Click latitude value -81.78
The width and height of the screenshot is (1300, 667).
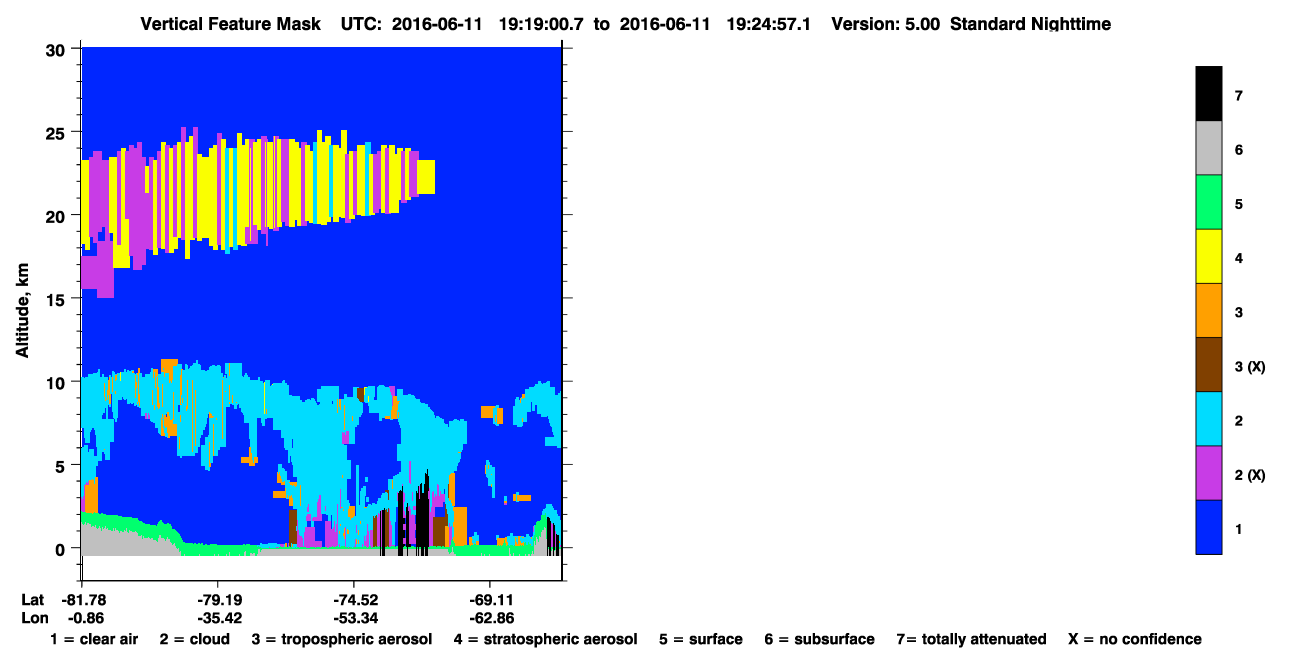82,600
